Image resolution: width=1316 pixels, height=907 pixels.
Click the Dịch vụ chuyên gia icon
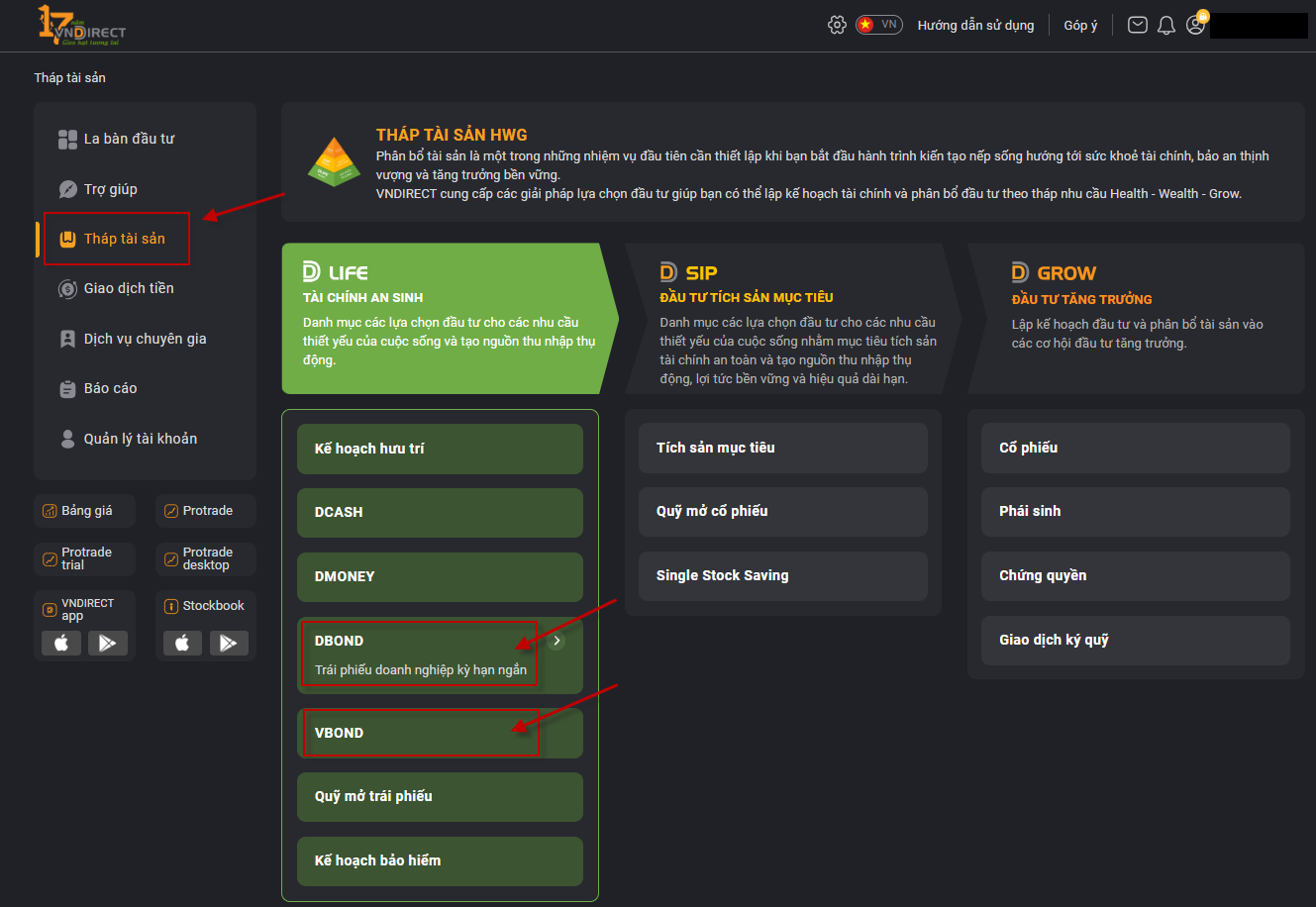tap(67, 339)
